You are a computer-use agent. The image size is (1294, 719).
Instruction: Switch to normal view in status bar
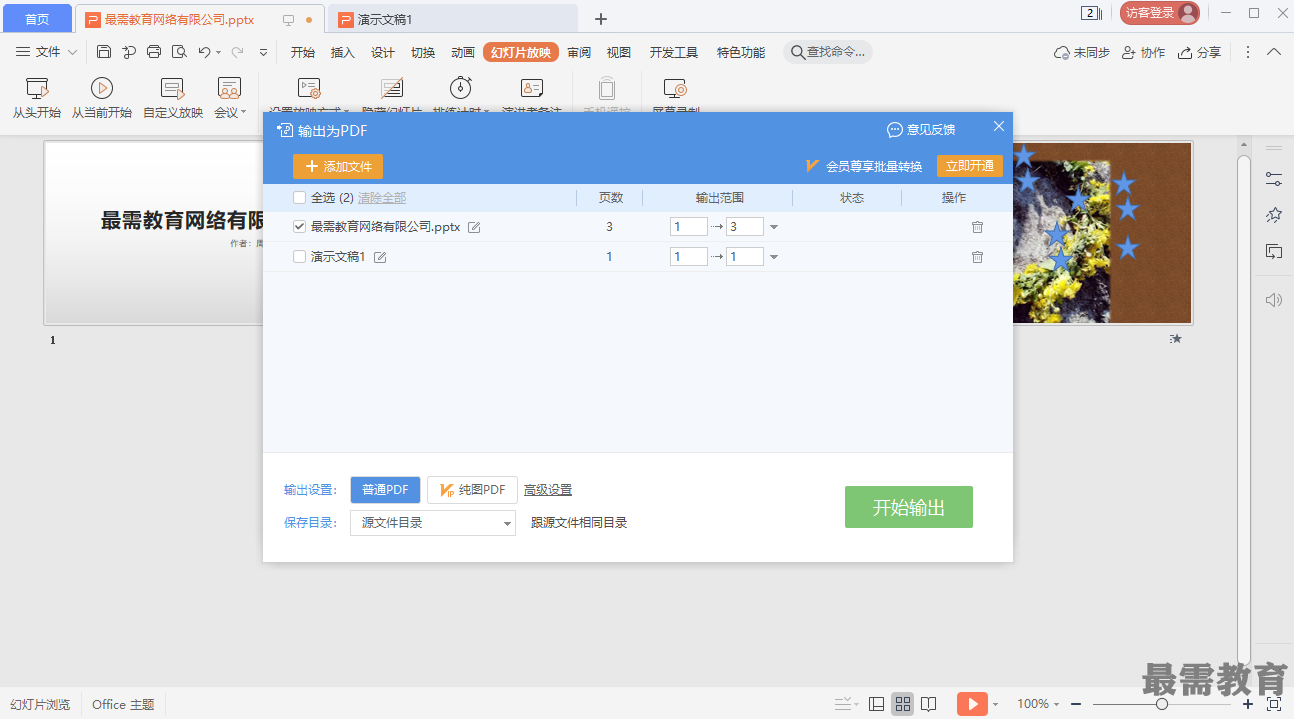tap(876, 704)
